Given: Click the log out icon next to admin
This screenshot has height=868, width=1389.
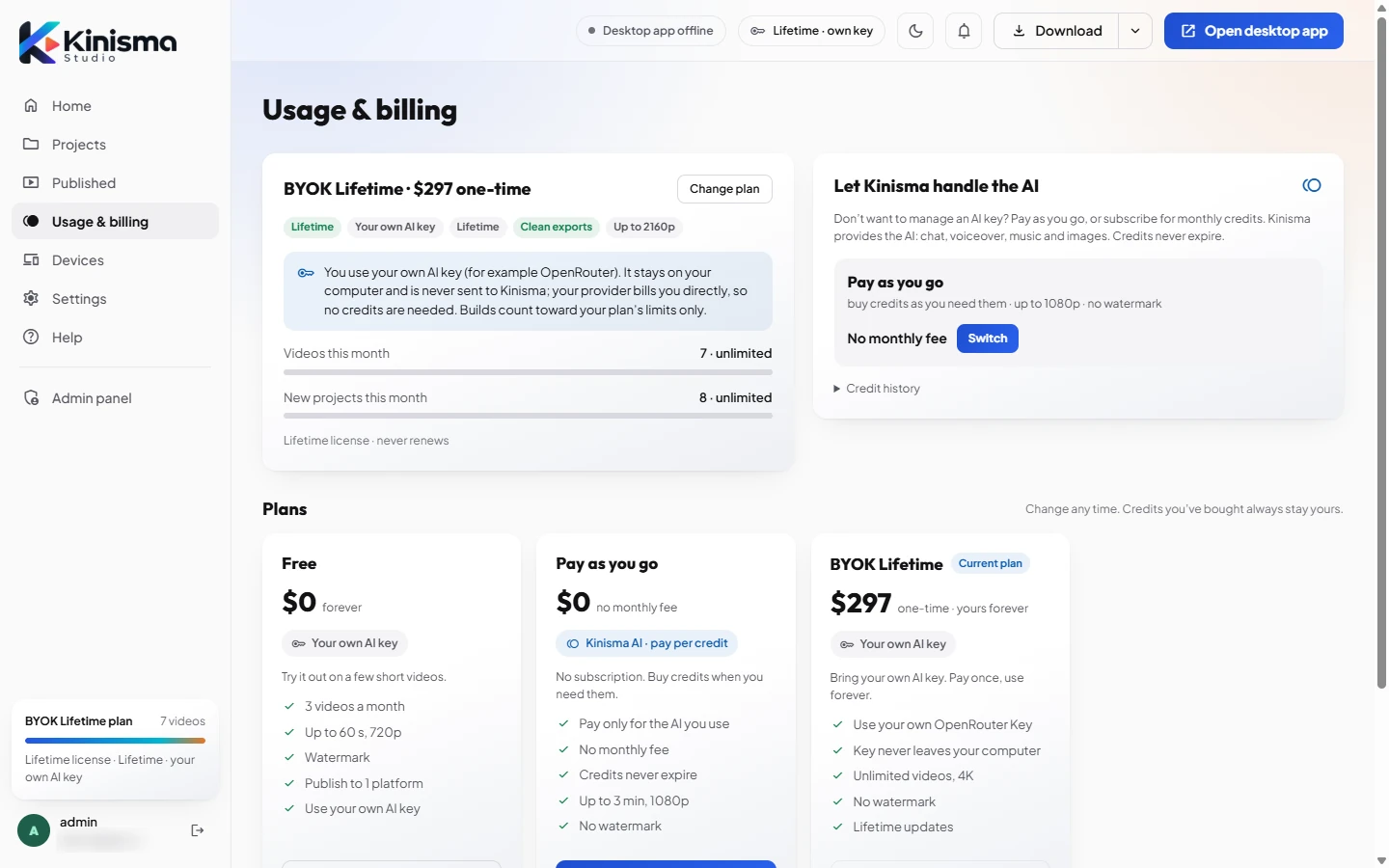Looking at the screenshot, I should coord(198,830).
